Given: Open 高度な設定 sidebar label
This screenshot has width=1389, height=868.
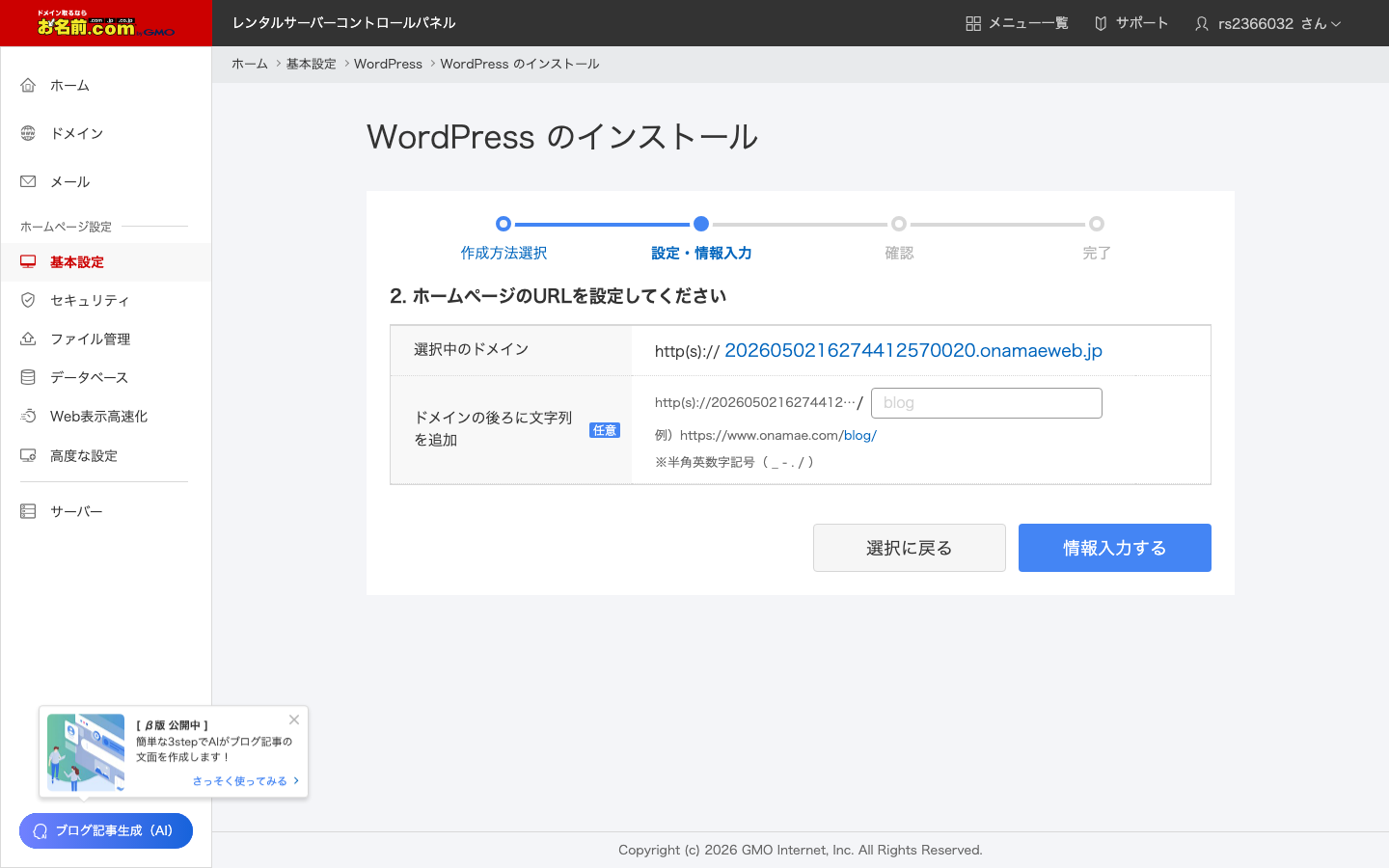Looking at the screenshot, I should pos(84,455).
